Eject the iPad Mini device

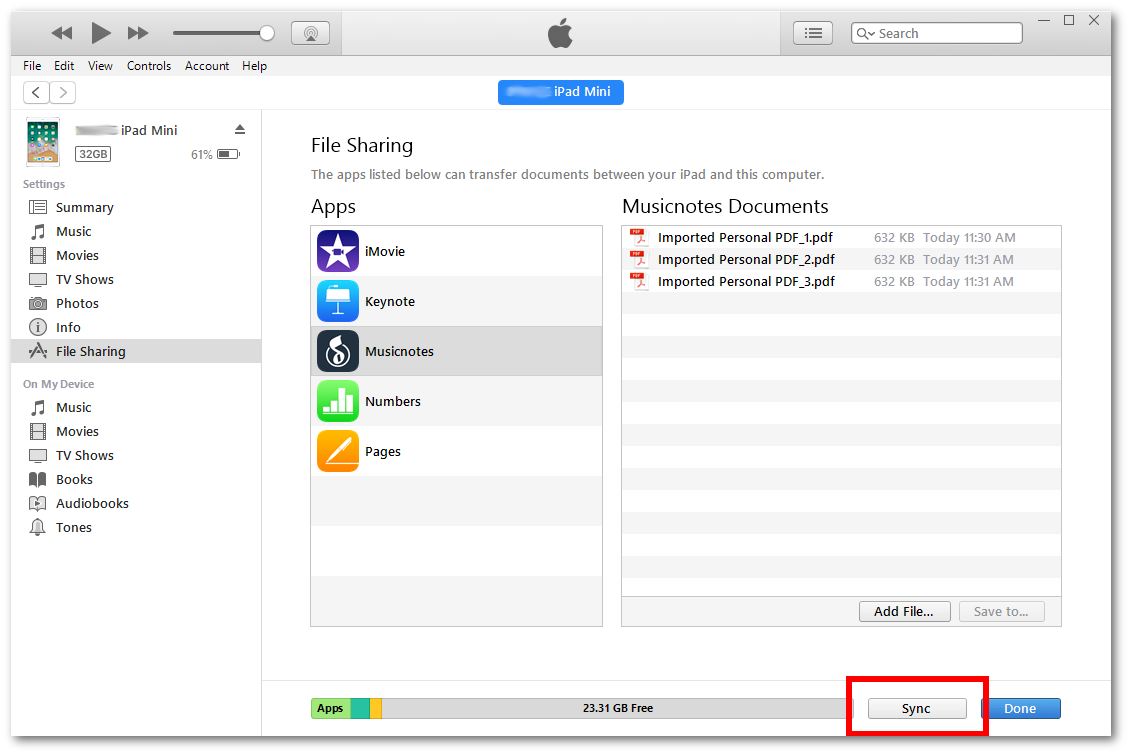pyautogui.click(x=240, y=130)
